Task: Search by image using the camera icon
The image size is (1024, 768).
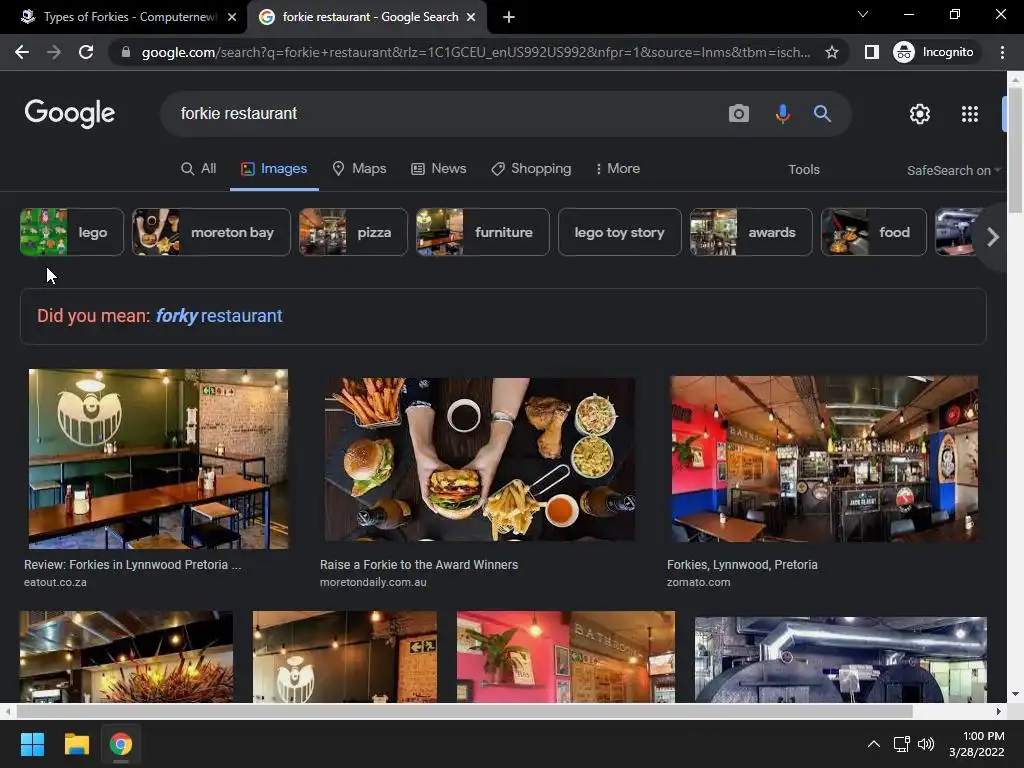Action: 739,114
